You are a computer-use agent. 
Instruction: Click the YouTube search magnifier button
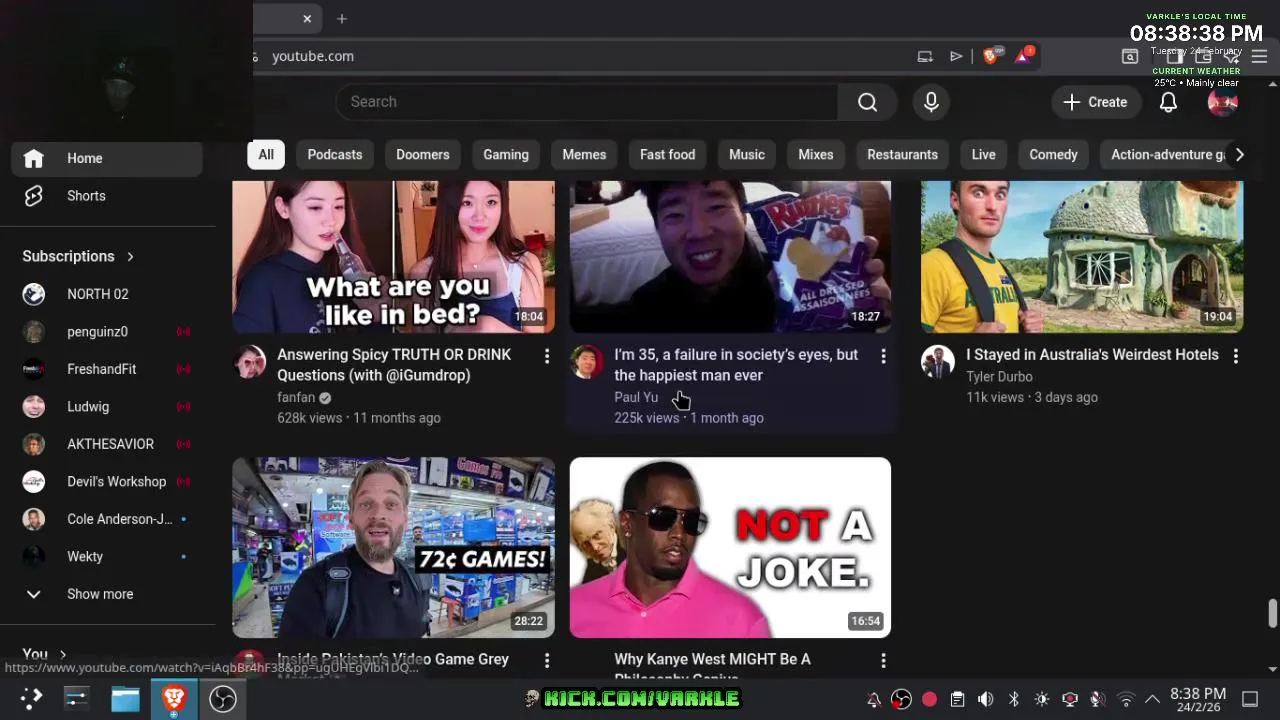[x=867, y=102]
